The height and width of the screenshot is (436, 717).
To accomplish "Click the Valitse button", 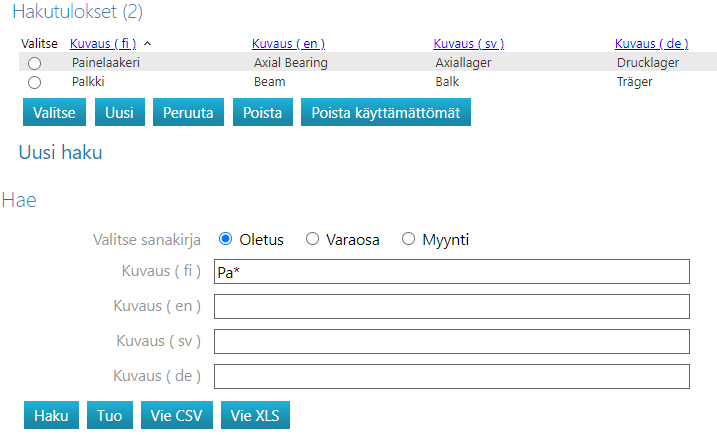I will [54, 112].
